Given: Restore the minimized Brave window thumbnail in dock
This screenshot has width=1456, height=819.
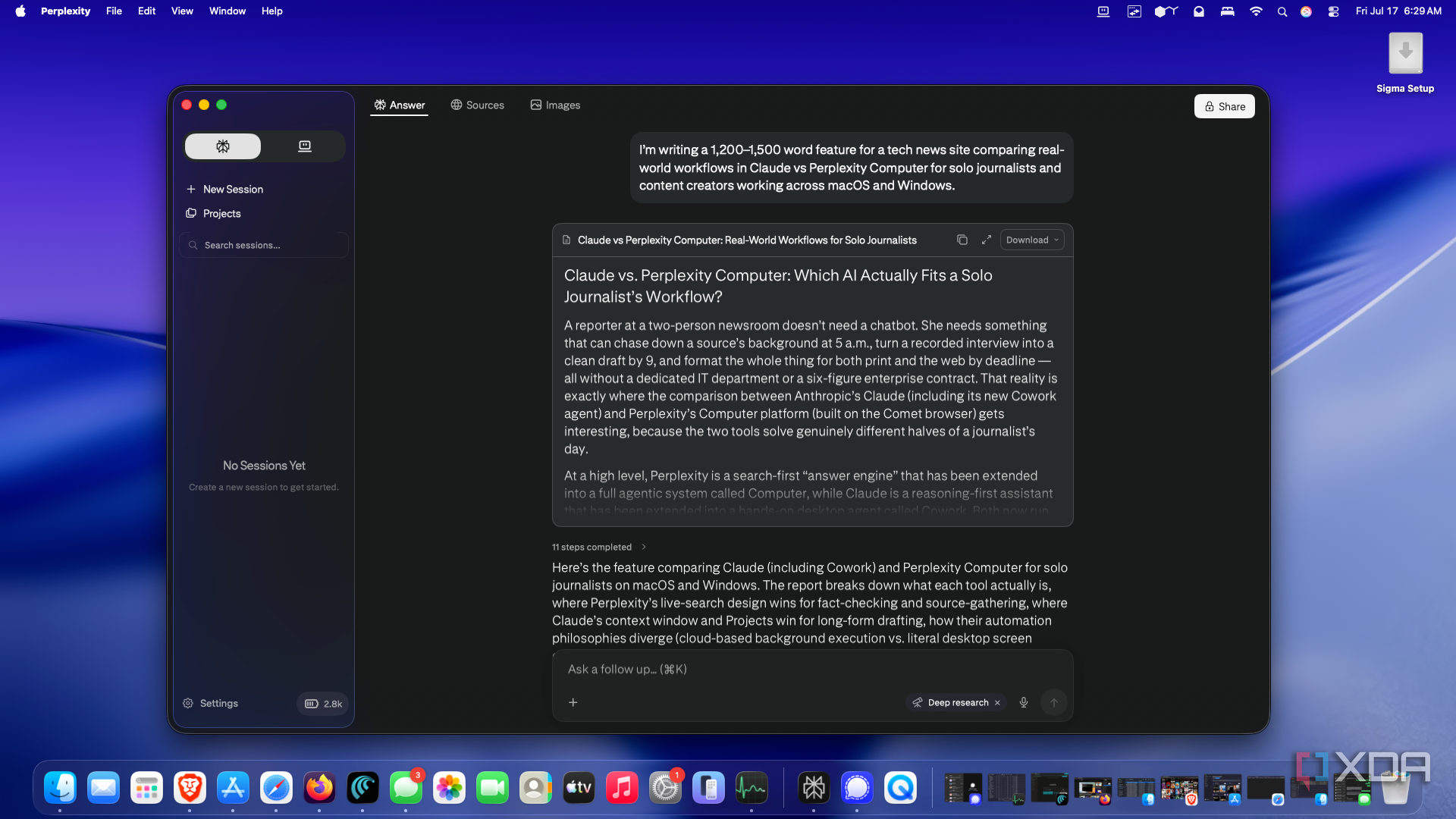Looking at the screenshot, I should pos(1179,789).
